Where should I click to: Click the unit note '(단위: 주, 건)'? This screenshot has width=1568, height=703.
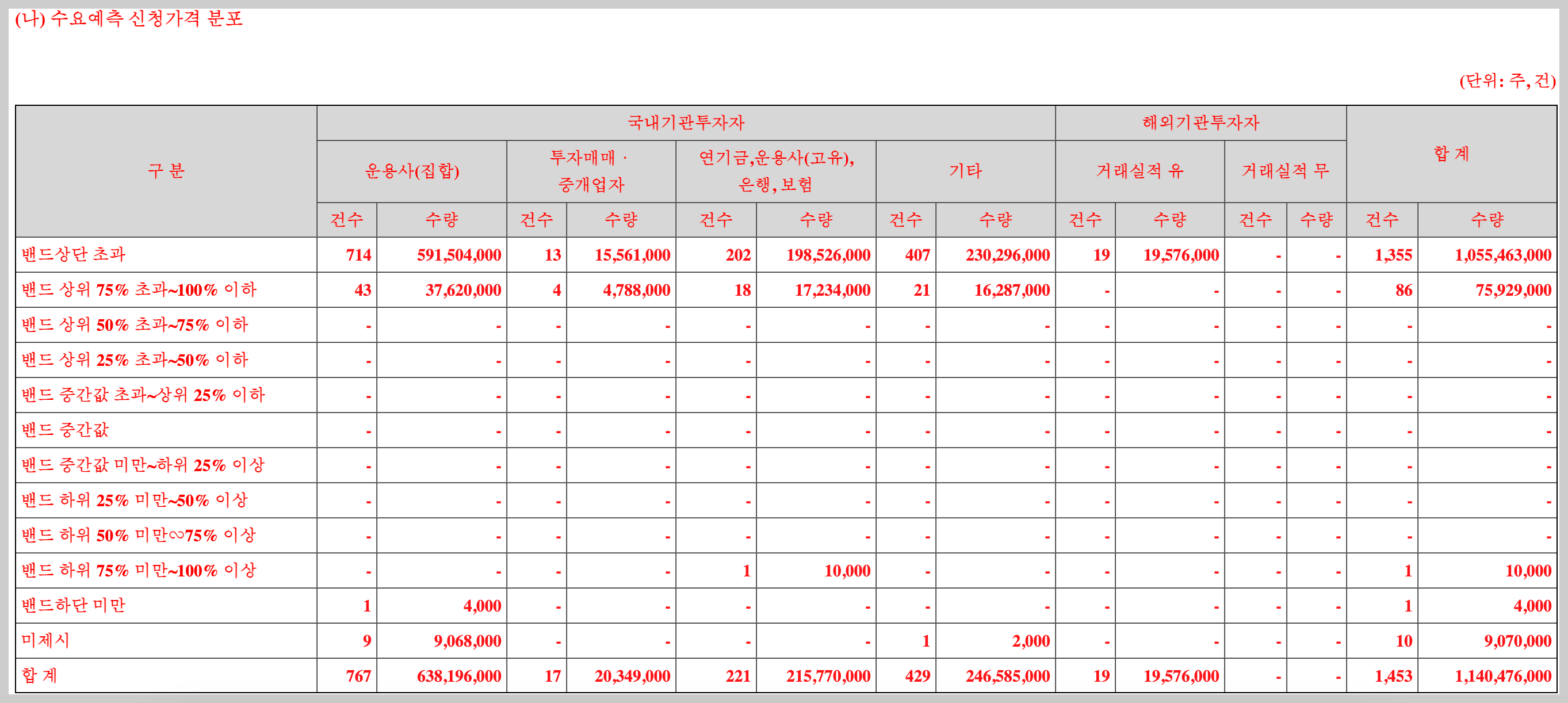1507,81
